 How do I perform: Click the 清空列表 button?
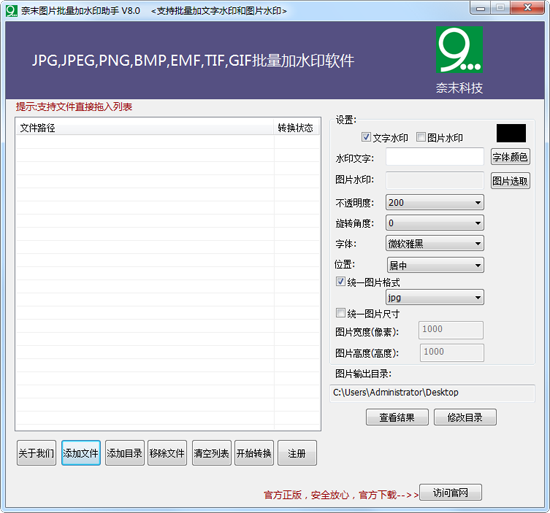212,453
